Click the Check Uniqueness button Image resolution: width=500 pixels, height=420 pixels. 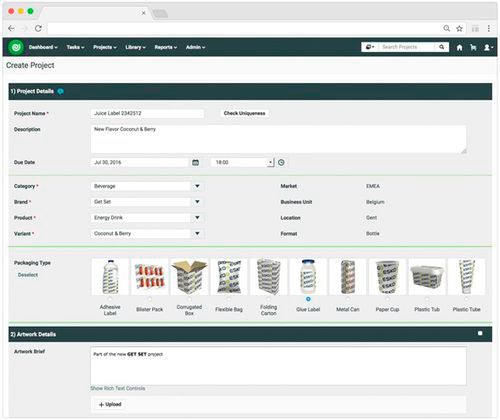tap(245, 113)
